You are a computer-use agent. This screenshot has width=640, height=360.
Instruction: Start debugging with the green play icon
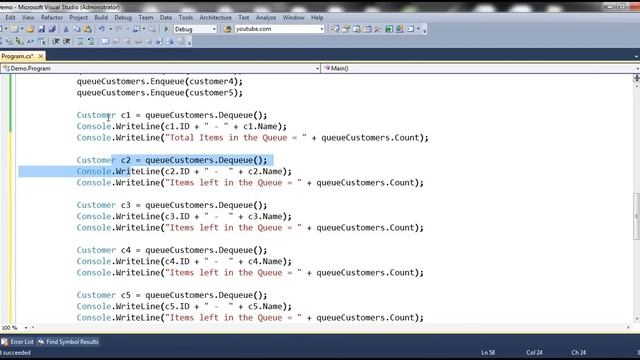(x=166, y=29)
